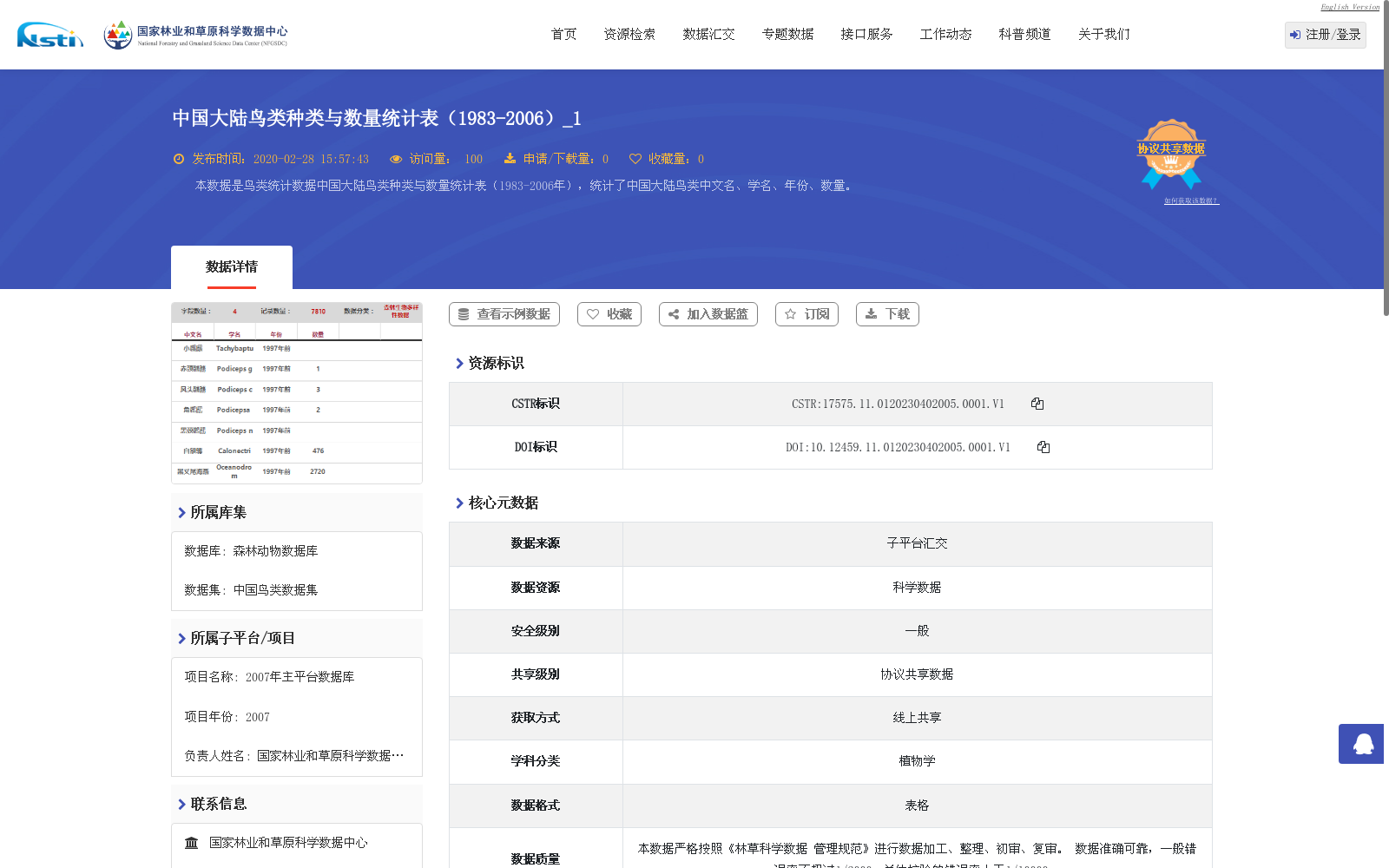Open the 如何获取该数据 link
The image size is (1389, 868).
point(1191,201)
